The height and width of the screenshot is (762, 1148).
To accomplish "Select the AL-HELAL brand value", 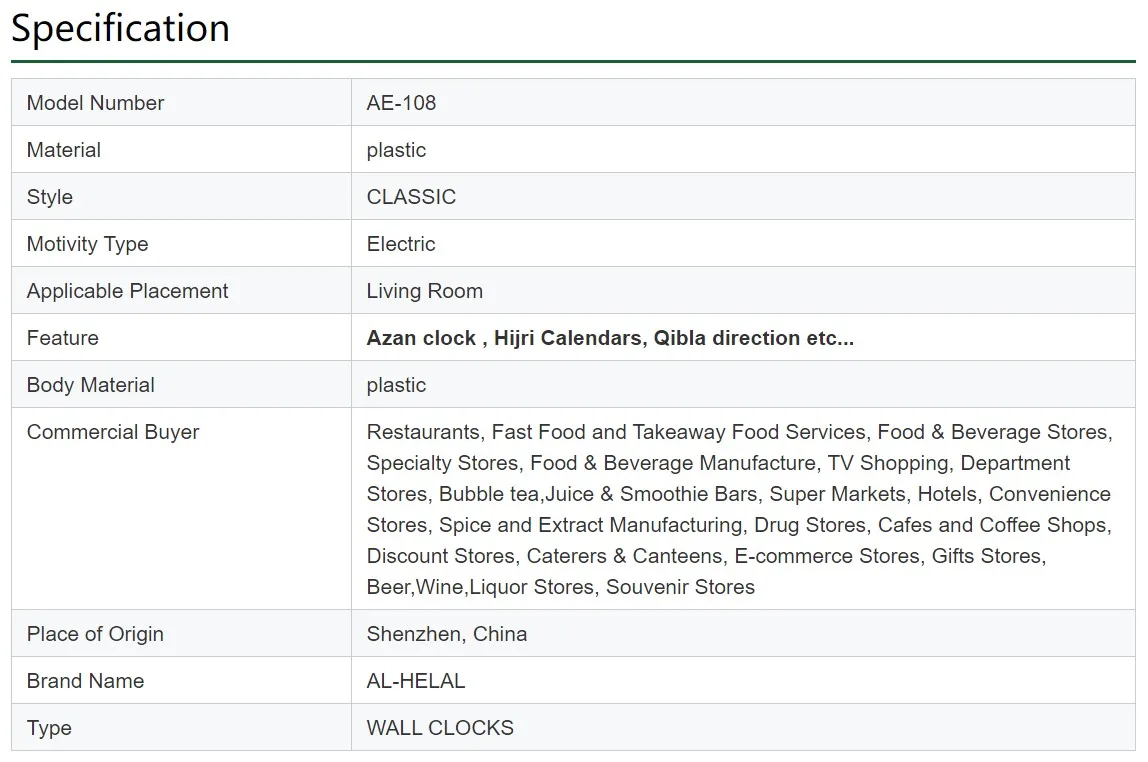I will tap(416, 681).
